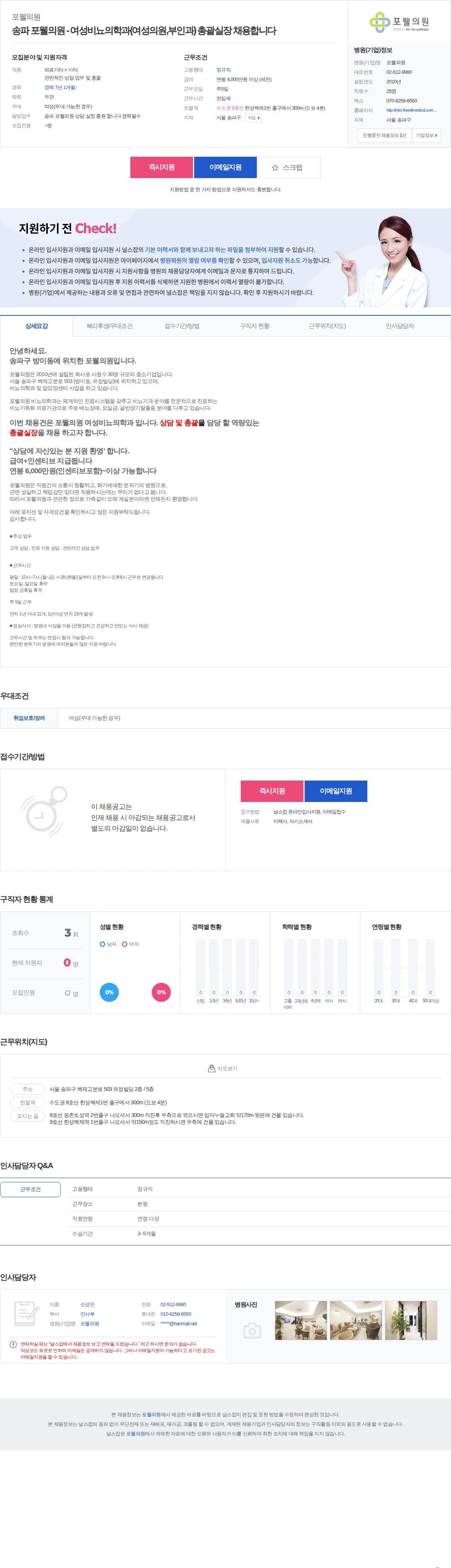Switch to the 근무위치(지도) tab
This screenshot has height=1568, width=451.
coord(328,326)
